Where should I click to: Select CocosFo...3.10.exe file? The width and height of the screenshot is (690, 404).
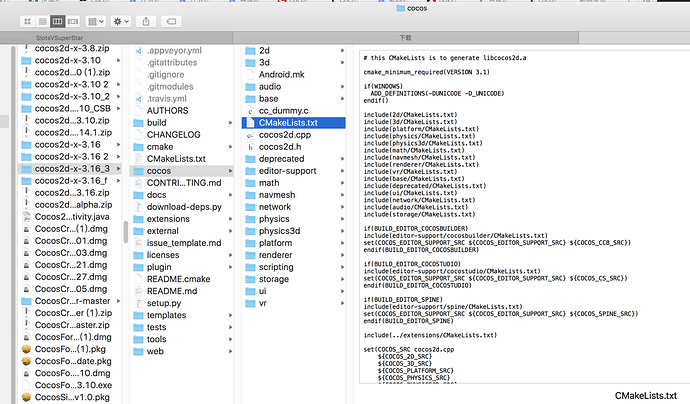(x=72, y=386)
